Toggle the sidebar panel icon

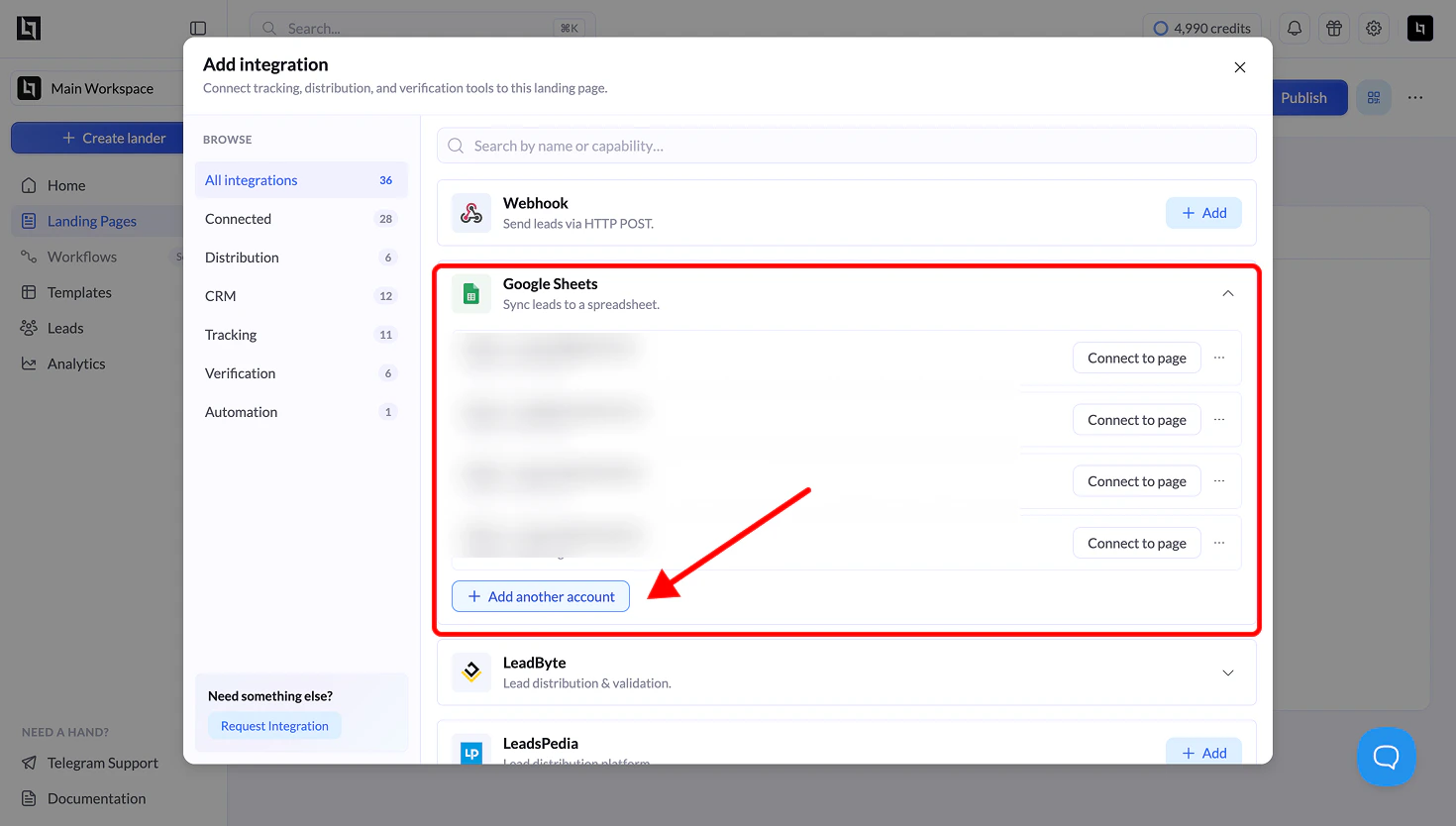pyautogui.click(x=198, y=28)
